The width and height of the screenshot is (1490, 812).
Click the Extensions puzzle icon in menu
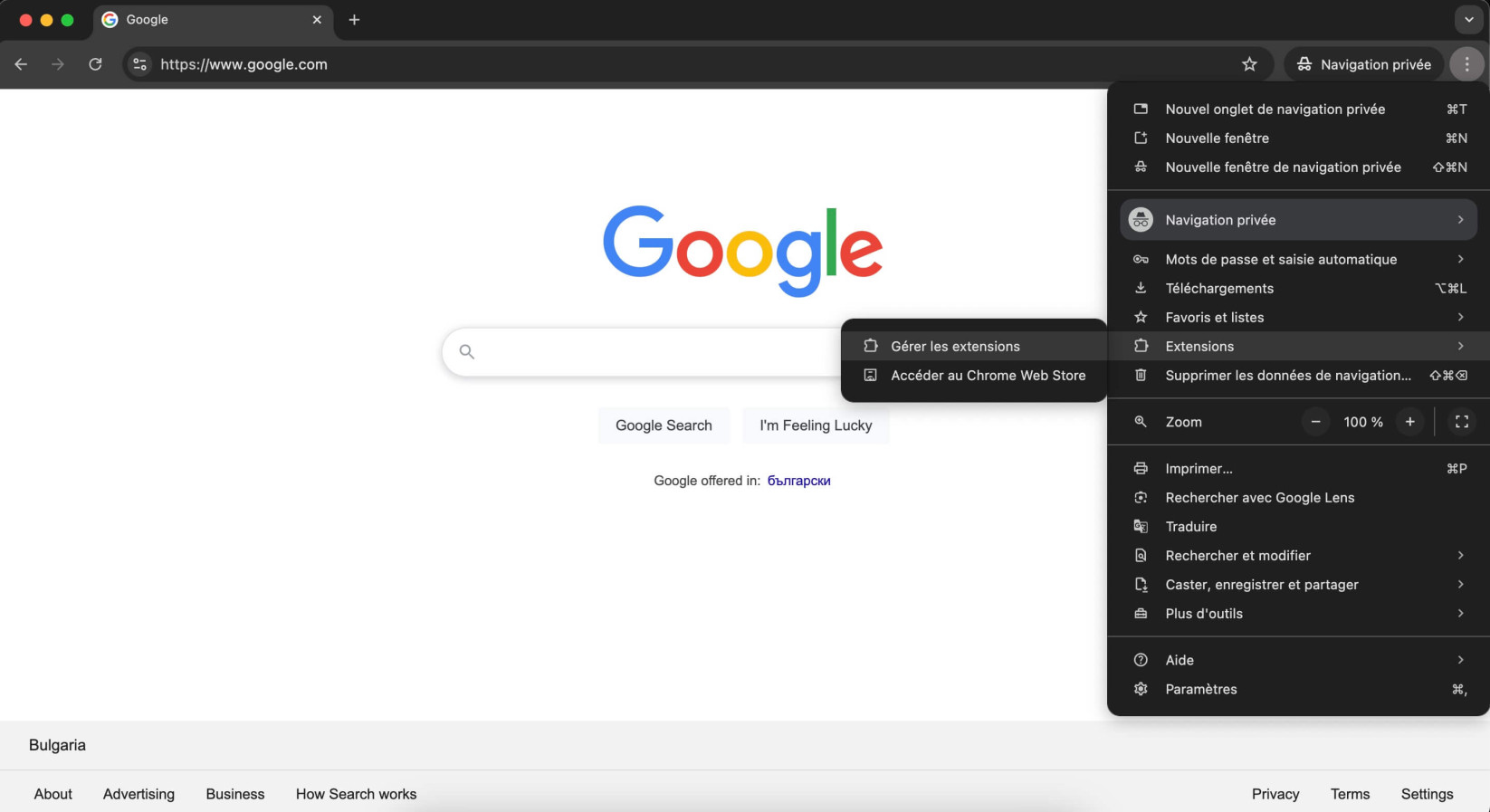[1141, 346]
